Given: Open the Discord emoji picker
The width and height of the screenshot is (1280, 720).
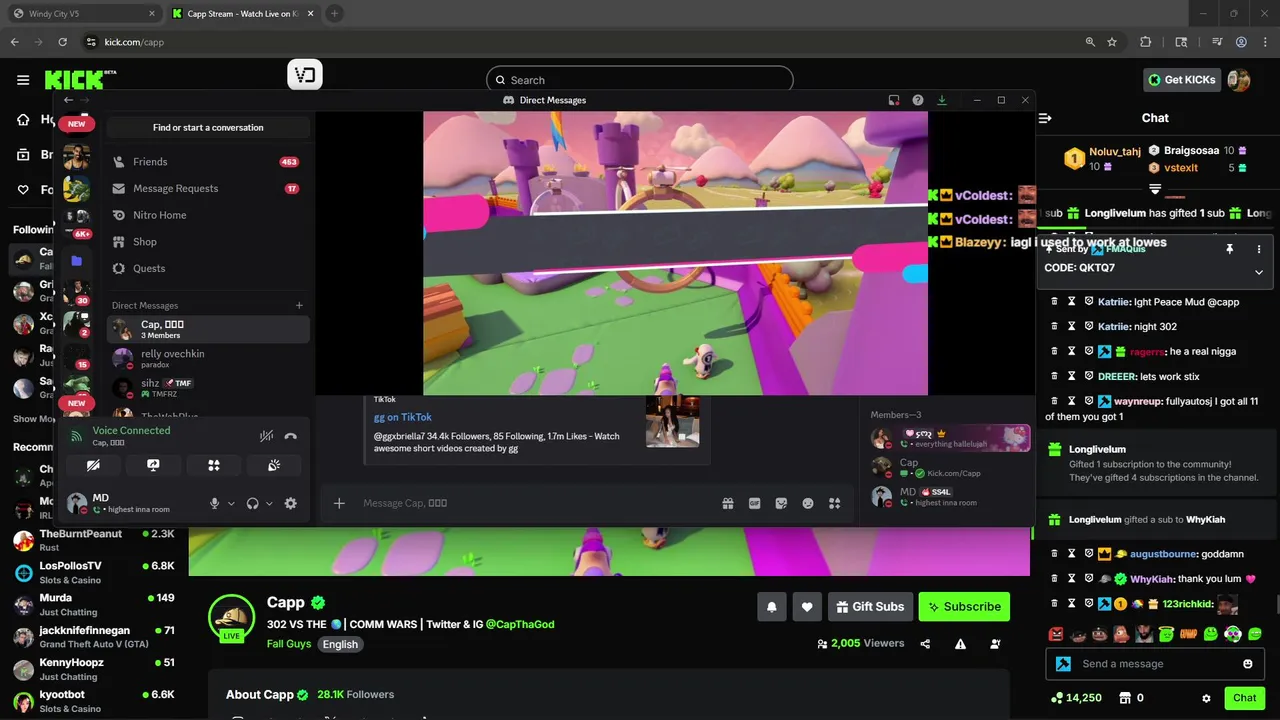Looking at the screenshot, I should (x=808, y=503).
